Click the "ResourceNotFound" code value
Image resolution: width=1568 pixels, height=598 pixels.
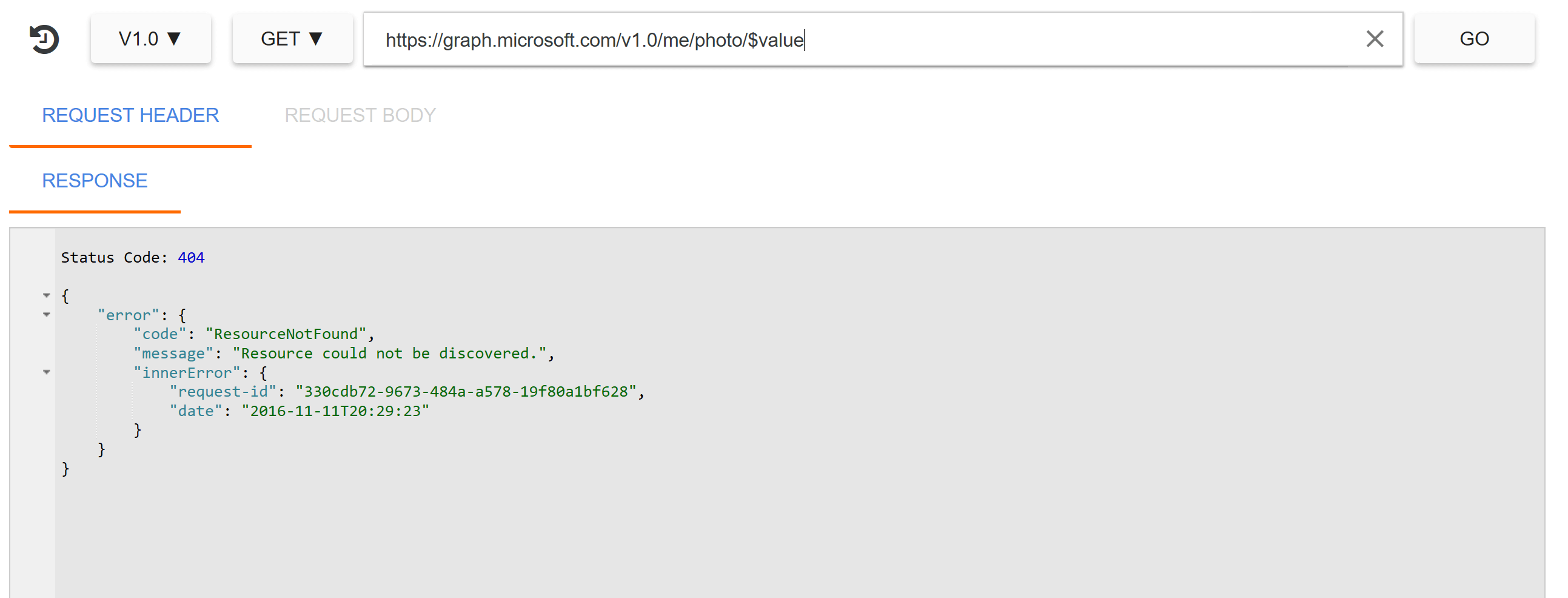point(286,334)
